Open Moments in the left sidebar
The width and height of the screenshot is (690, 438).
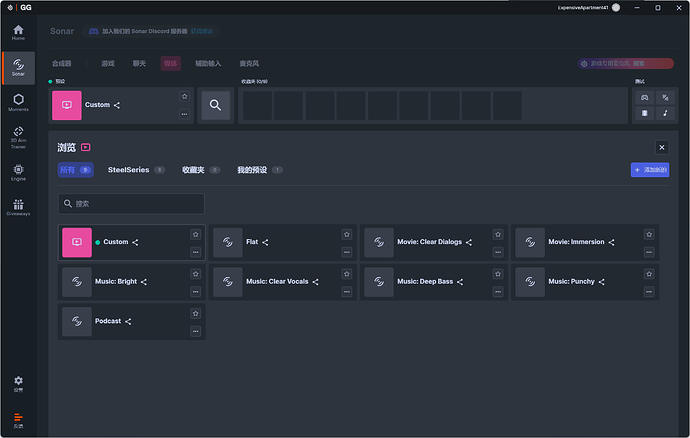pos(18,101)
